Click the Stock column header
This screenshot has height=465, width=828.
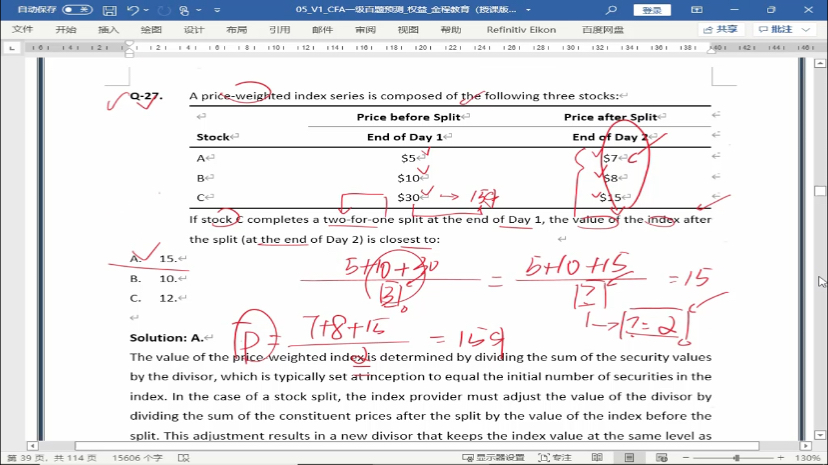[213, 137]
